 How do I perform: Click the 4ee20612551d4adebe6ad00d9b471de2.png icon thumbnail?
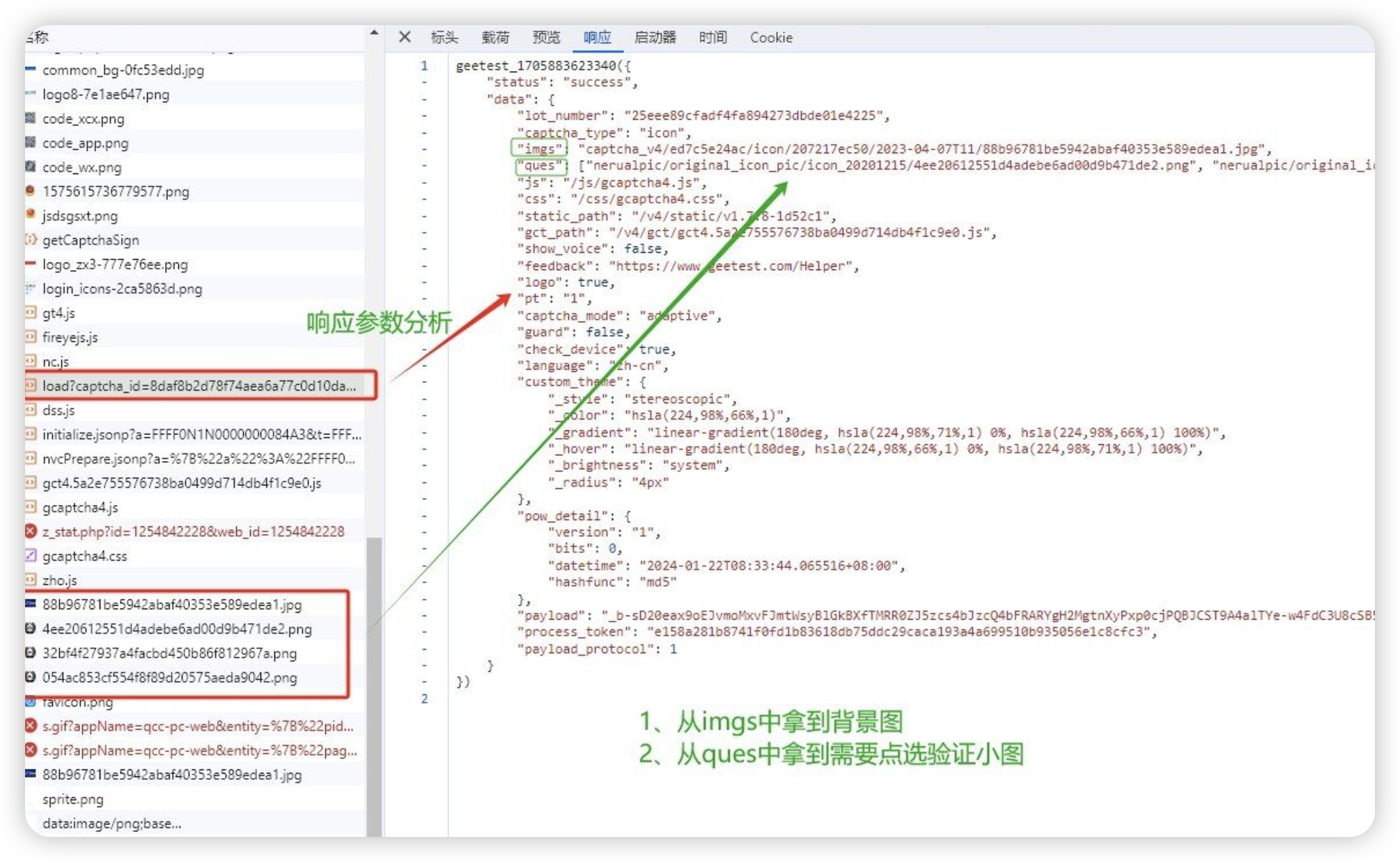[x=31, y=629]
